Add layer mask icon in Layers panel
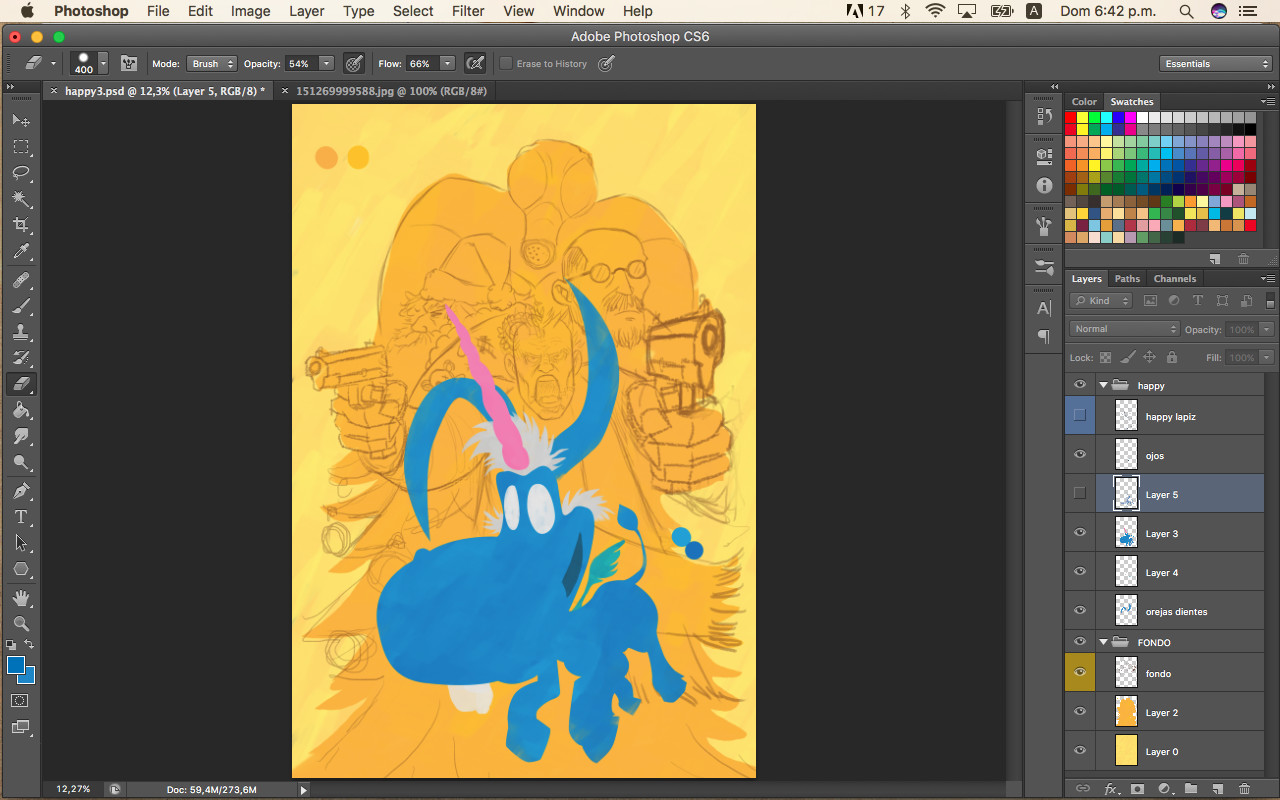 [x=1137, y=789]
